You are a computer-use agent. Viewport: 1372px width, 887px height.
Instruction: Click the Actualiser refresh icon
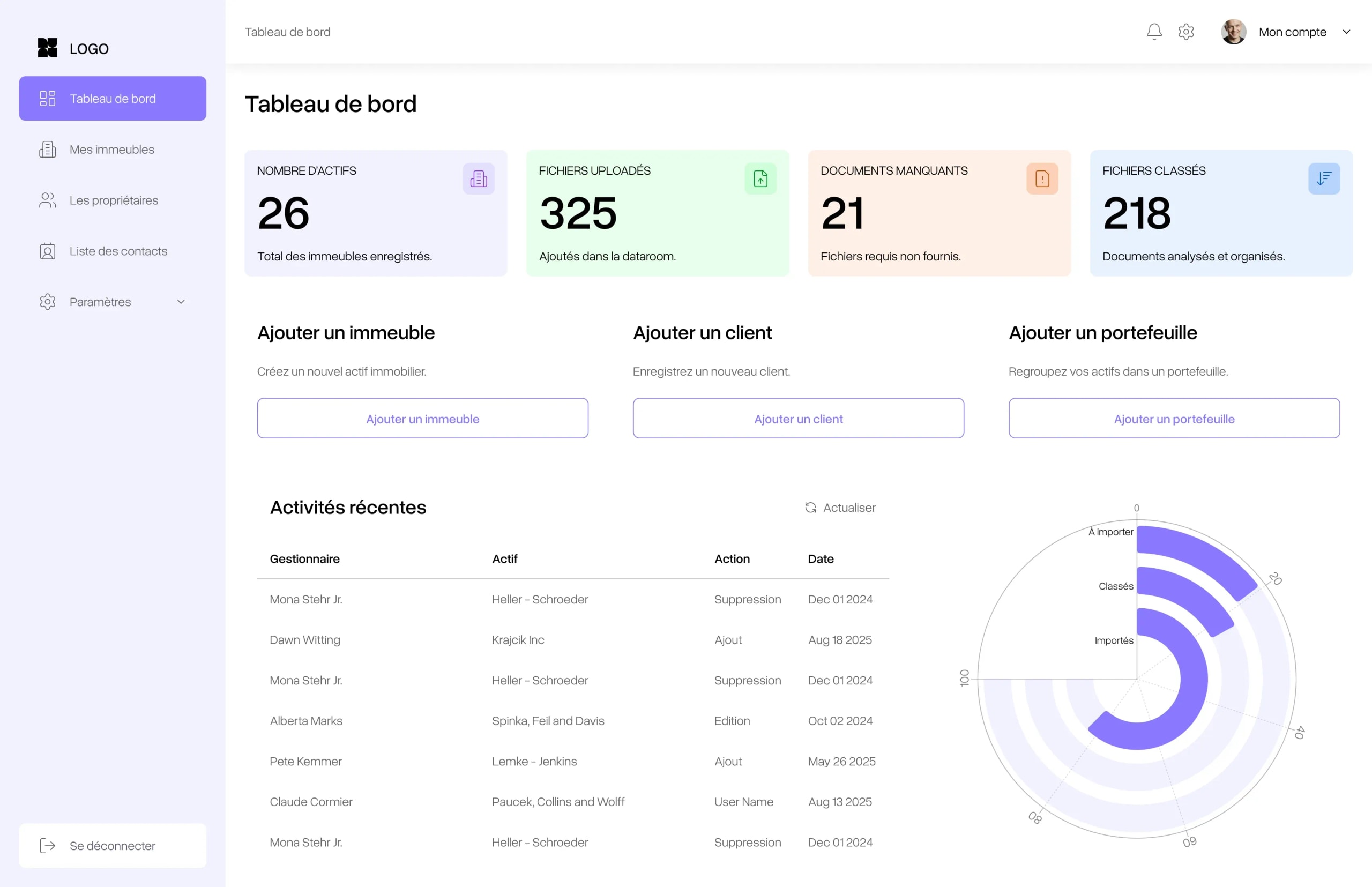point(810,508)
